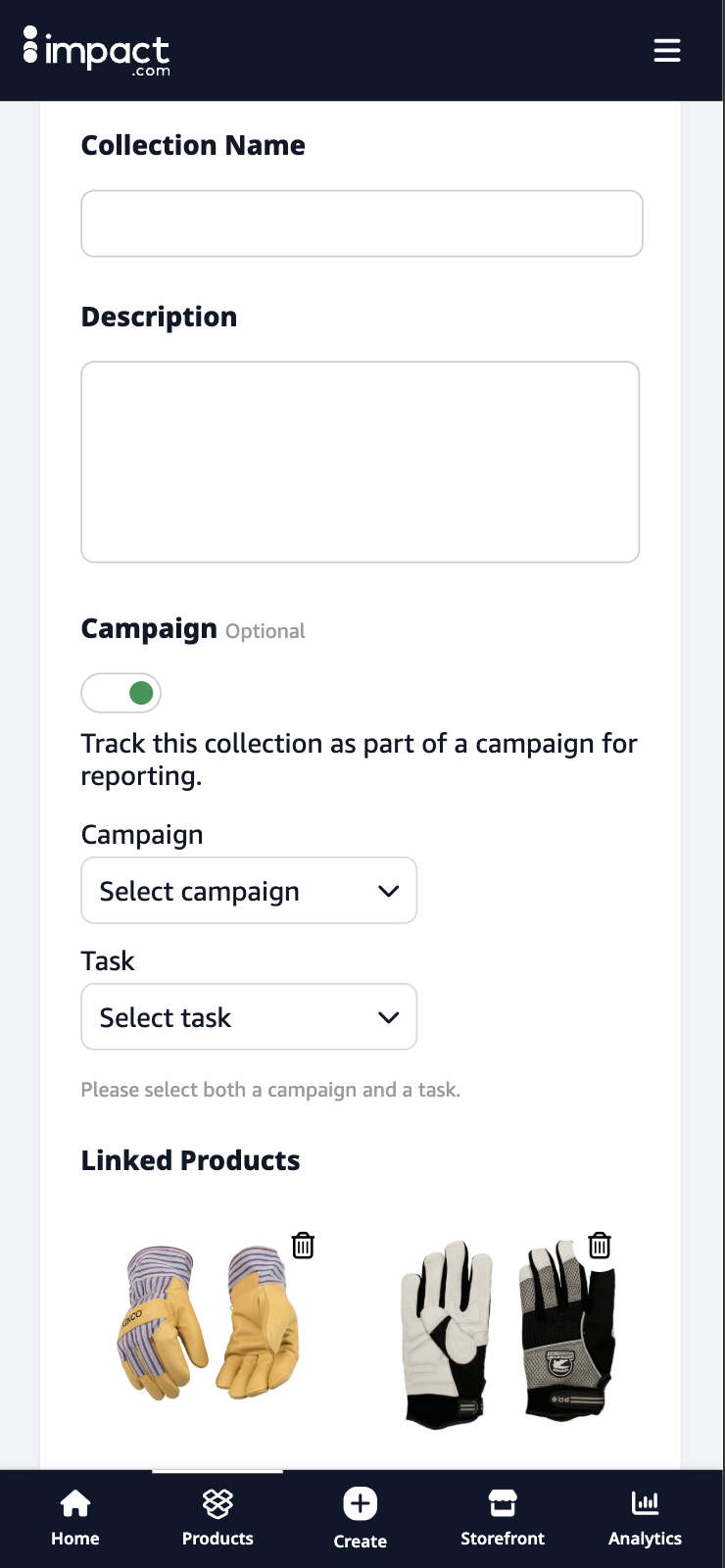The height and width of the screenshot is (1568, 725).
Task: Switch to the Analytics tab label
Action: [645, 1539]
